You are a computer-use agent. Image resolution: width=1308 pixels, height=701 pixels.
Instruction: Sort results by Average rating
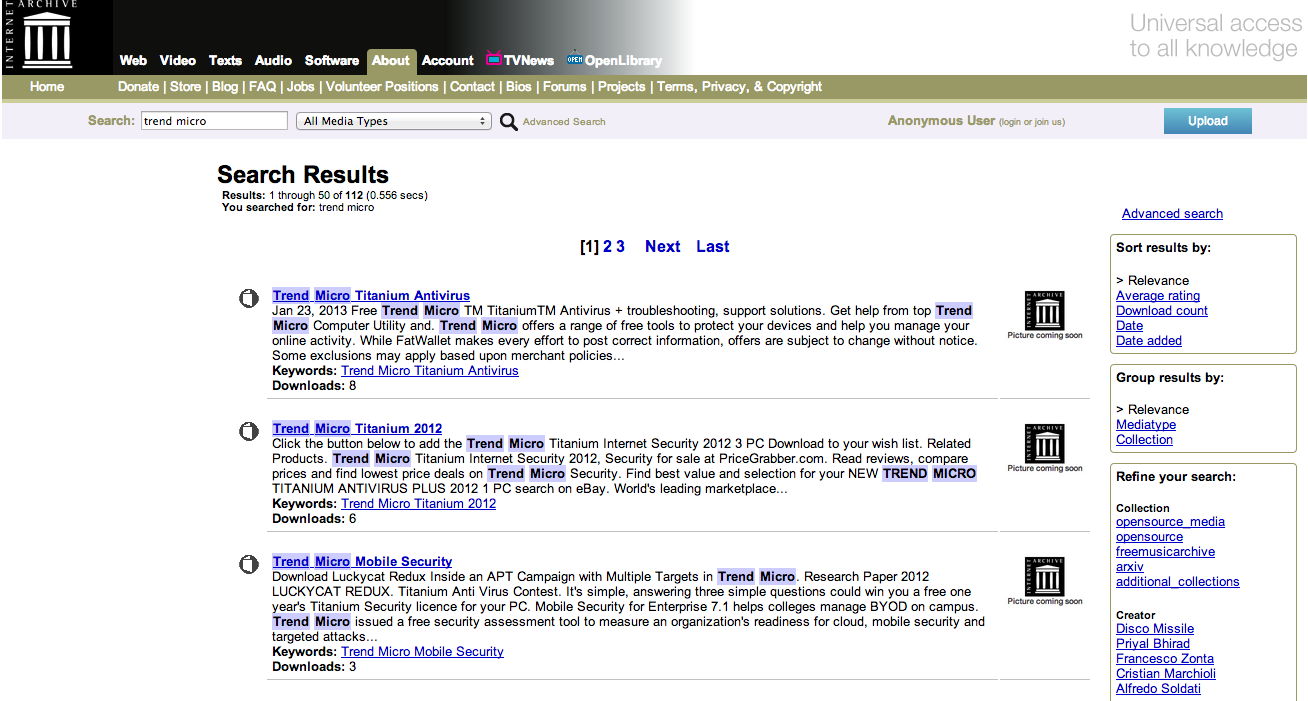1158,296
